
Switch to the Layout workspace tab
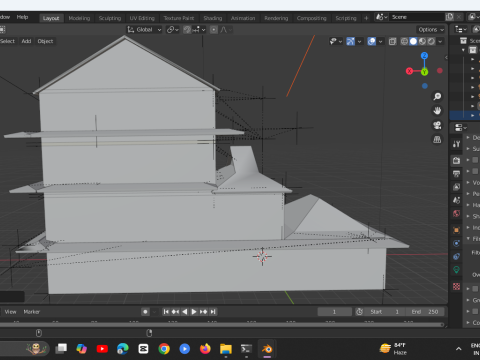[x=51, y=18]
